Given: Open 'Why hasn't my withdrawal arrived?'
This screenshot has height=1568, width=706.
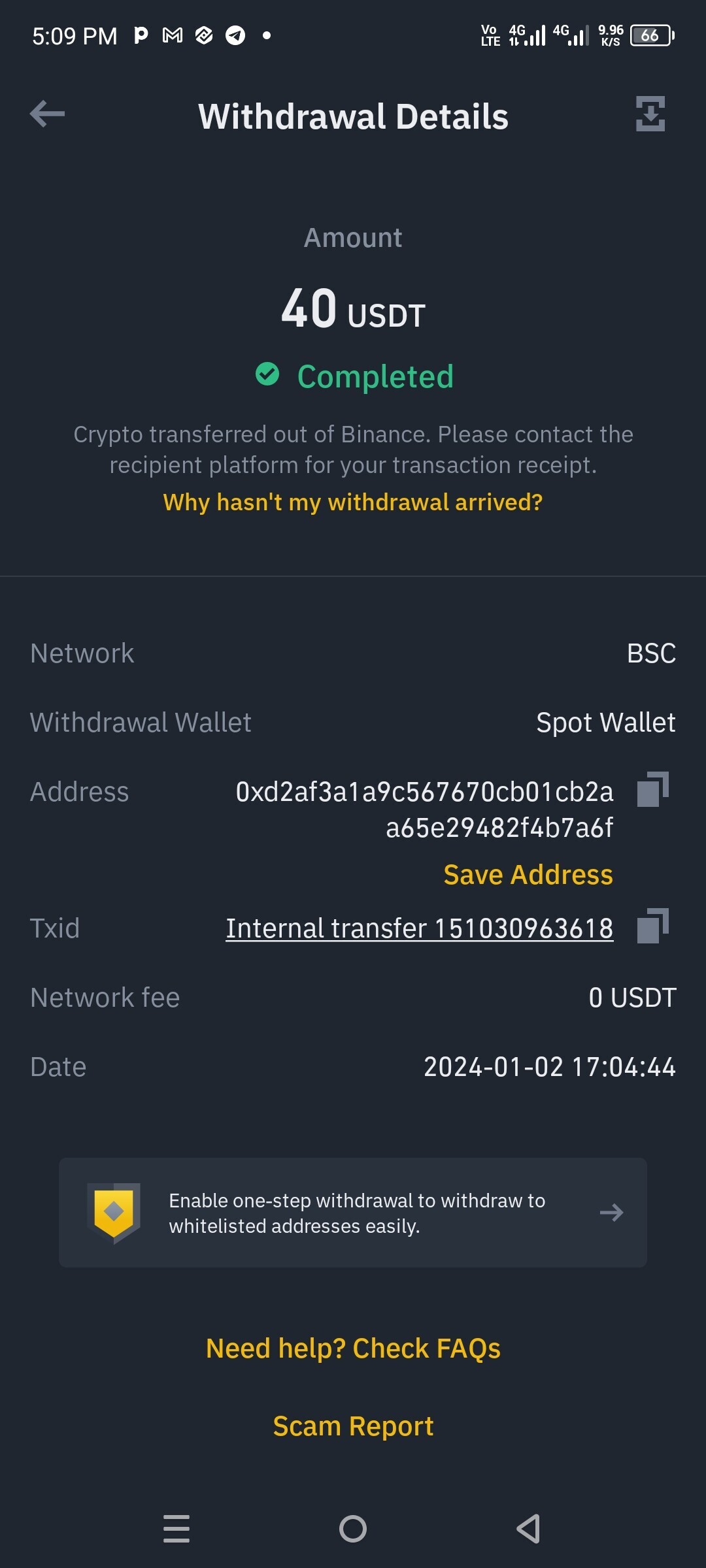Looking at the screenshot, I should tap(353, 502).
